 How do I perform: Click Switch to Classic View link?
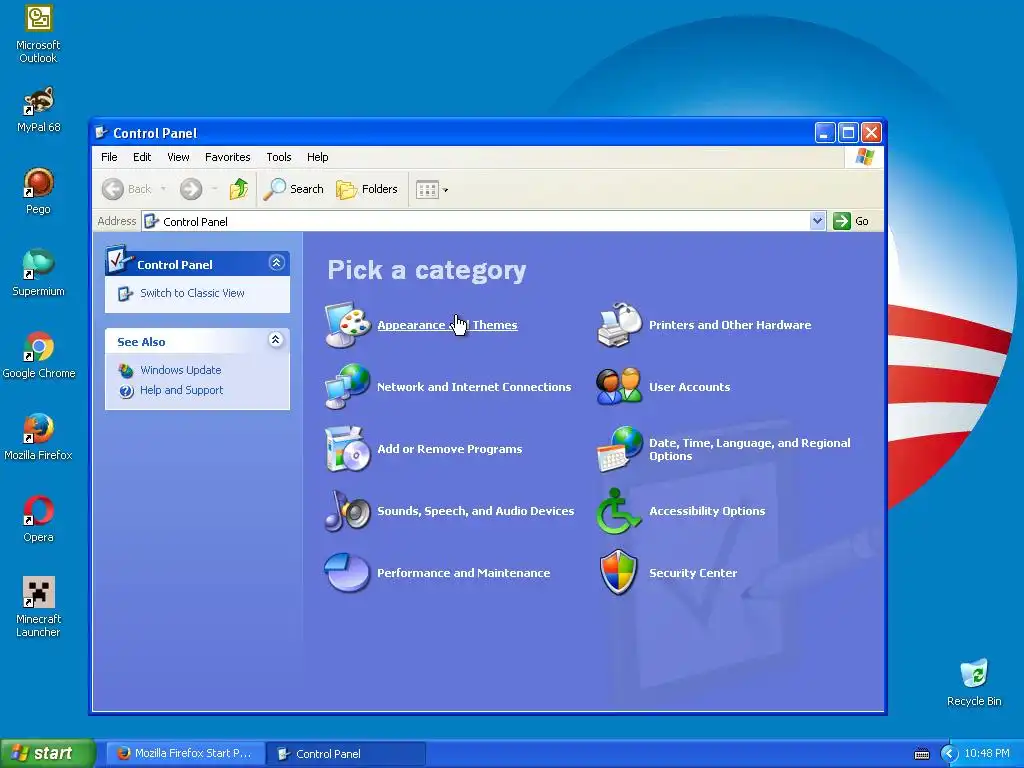192,293
